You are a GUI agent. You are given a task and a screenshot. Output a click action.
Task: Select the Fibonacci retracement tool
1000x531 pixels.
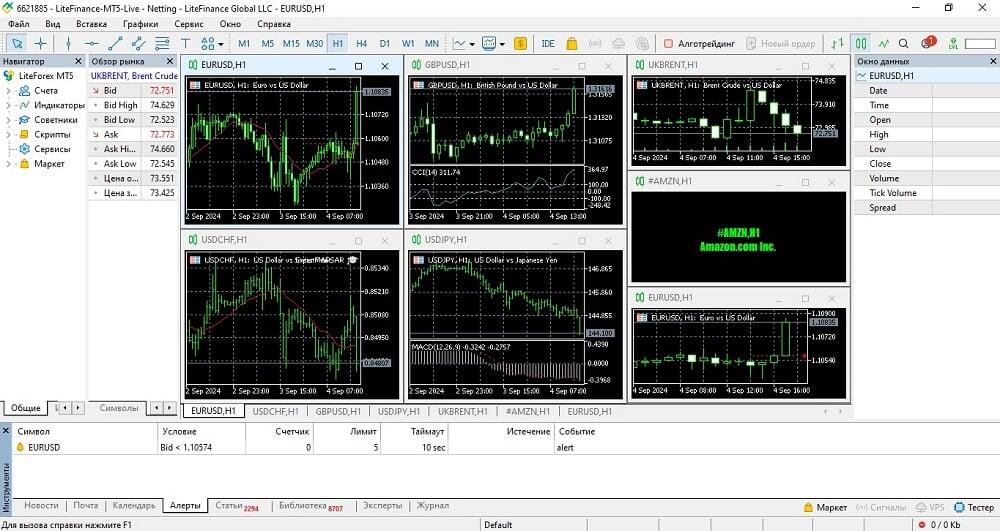tap(162, 43)
